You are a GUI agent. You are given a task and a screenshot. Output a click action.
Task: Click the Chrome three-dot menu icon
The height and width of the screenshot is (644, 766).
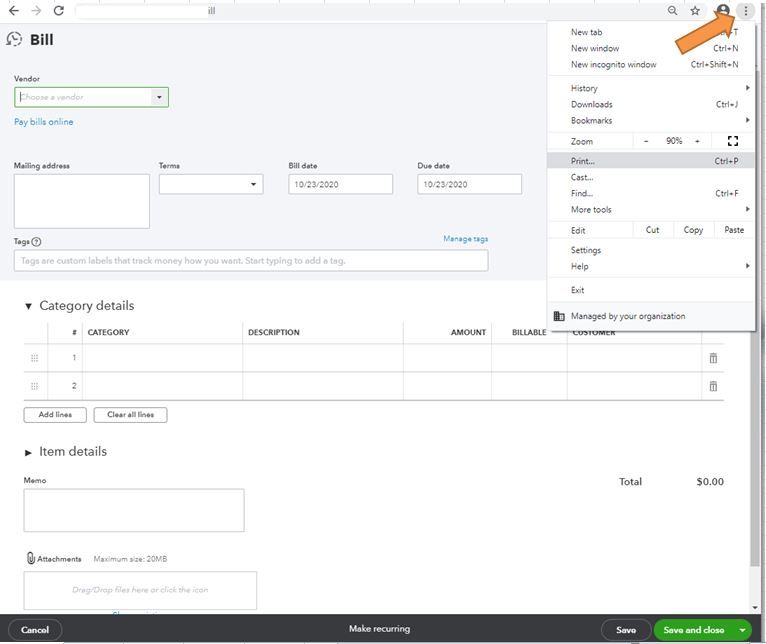pyautogui.click(x=745, y=10)
